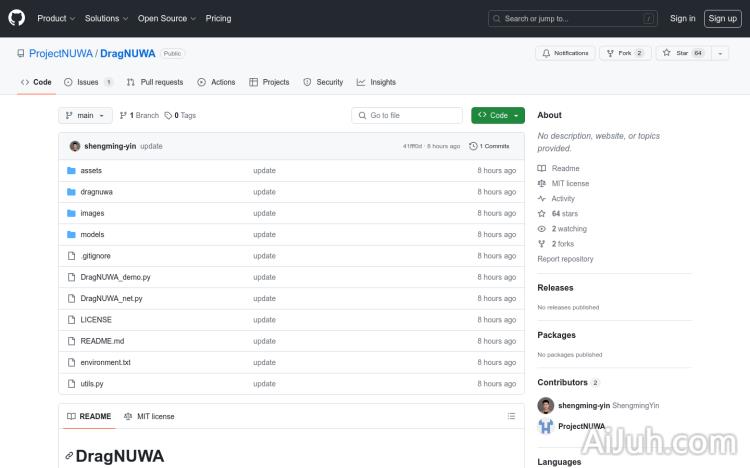Switch to the Issues tab
750x468 pixels.
point(88,82)
